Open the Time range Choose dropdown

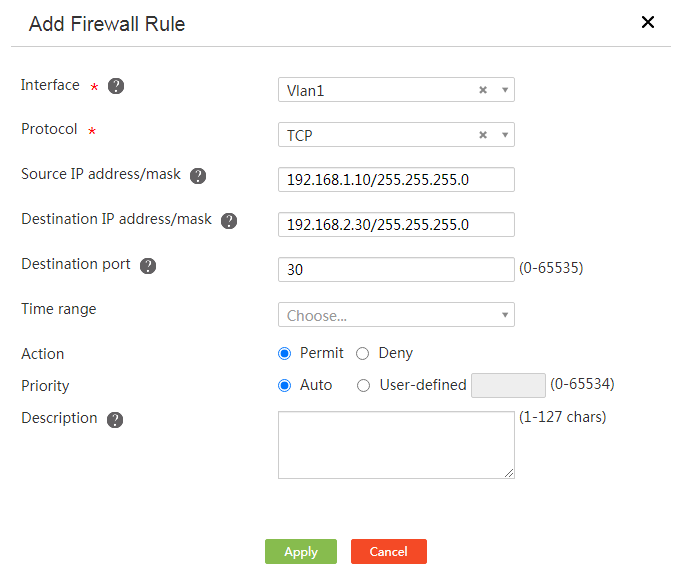[396, 315]
